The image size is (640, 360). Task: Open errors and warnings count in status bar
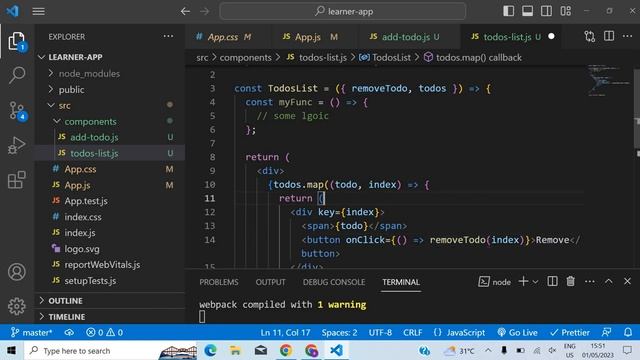pyautogui.click(x=104, y=332)
